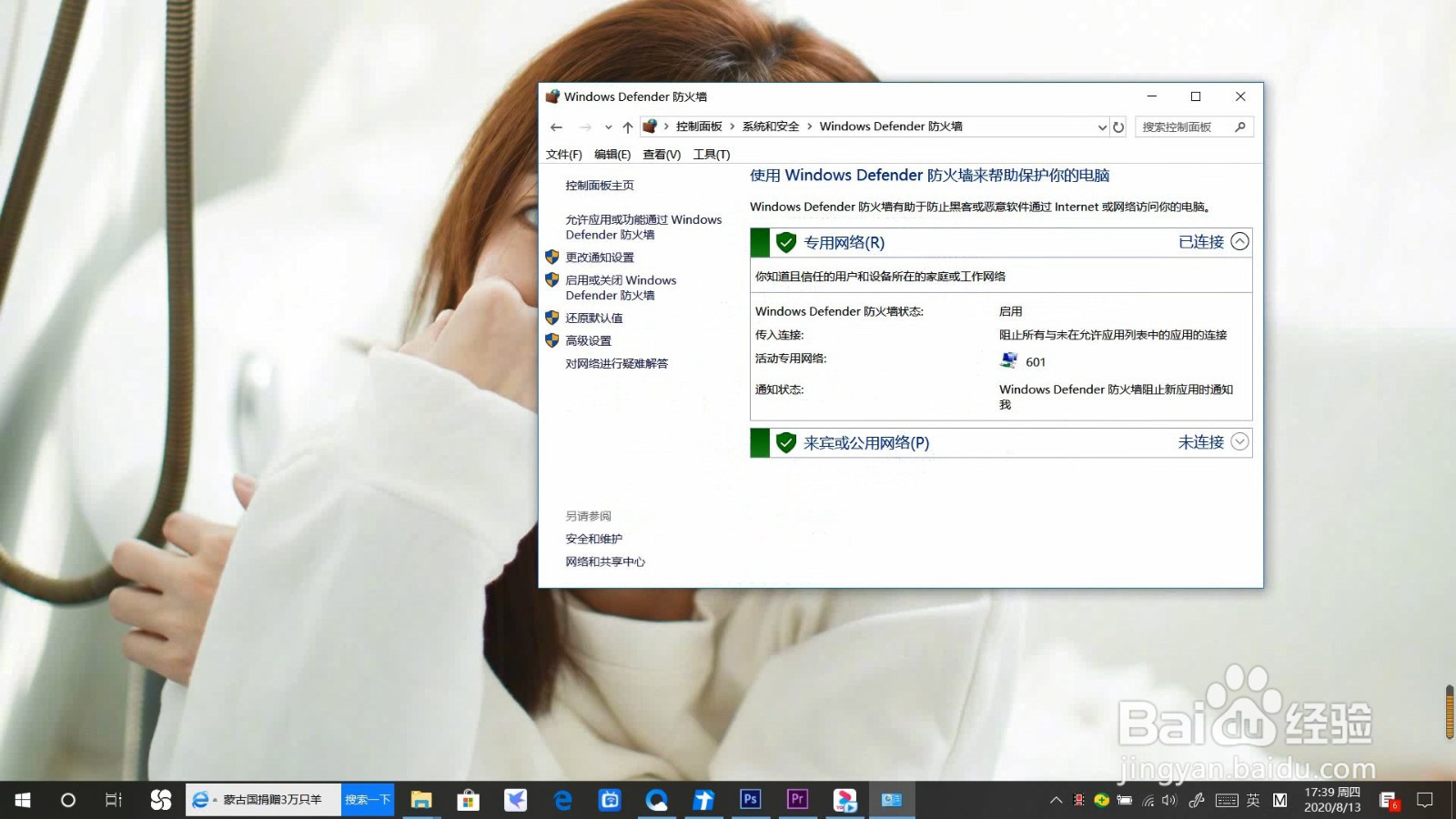
Task: Expand the 来宾或公用网络(P) section chevron
Action: click(1239, 442)
